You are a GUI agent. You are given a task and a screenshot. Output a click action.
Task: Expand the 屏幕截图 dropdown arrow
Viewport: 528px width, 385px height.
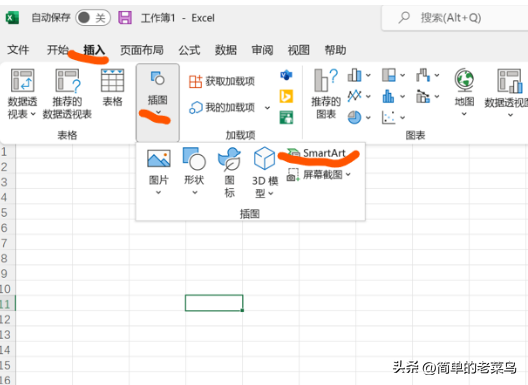(348, 174)
